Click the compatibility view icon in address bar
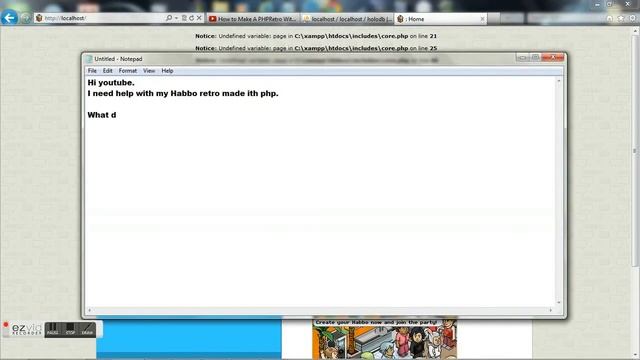 [x=184, y=18]
